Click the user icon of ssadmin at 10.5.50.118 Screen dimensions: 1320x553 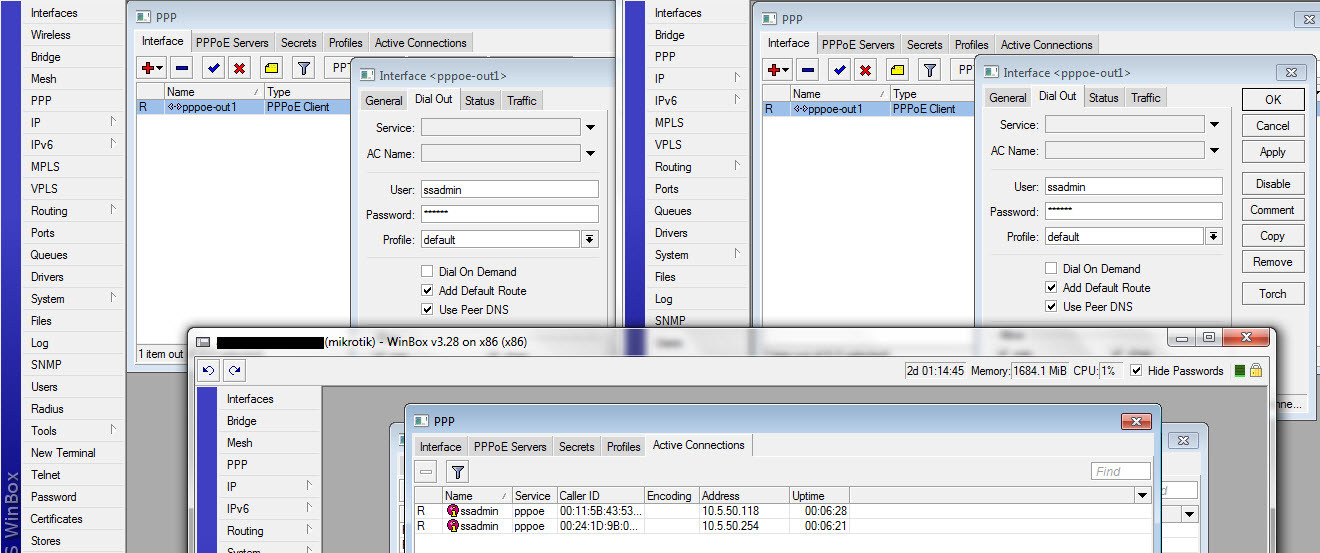pos(453,511)
